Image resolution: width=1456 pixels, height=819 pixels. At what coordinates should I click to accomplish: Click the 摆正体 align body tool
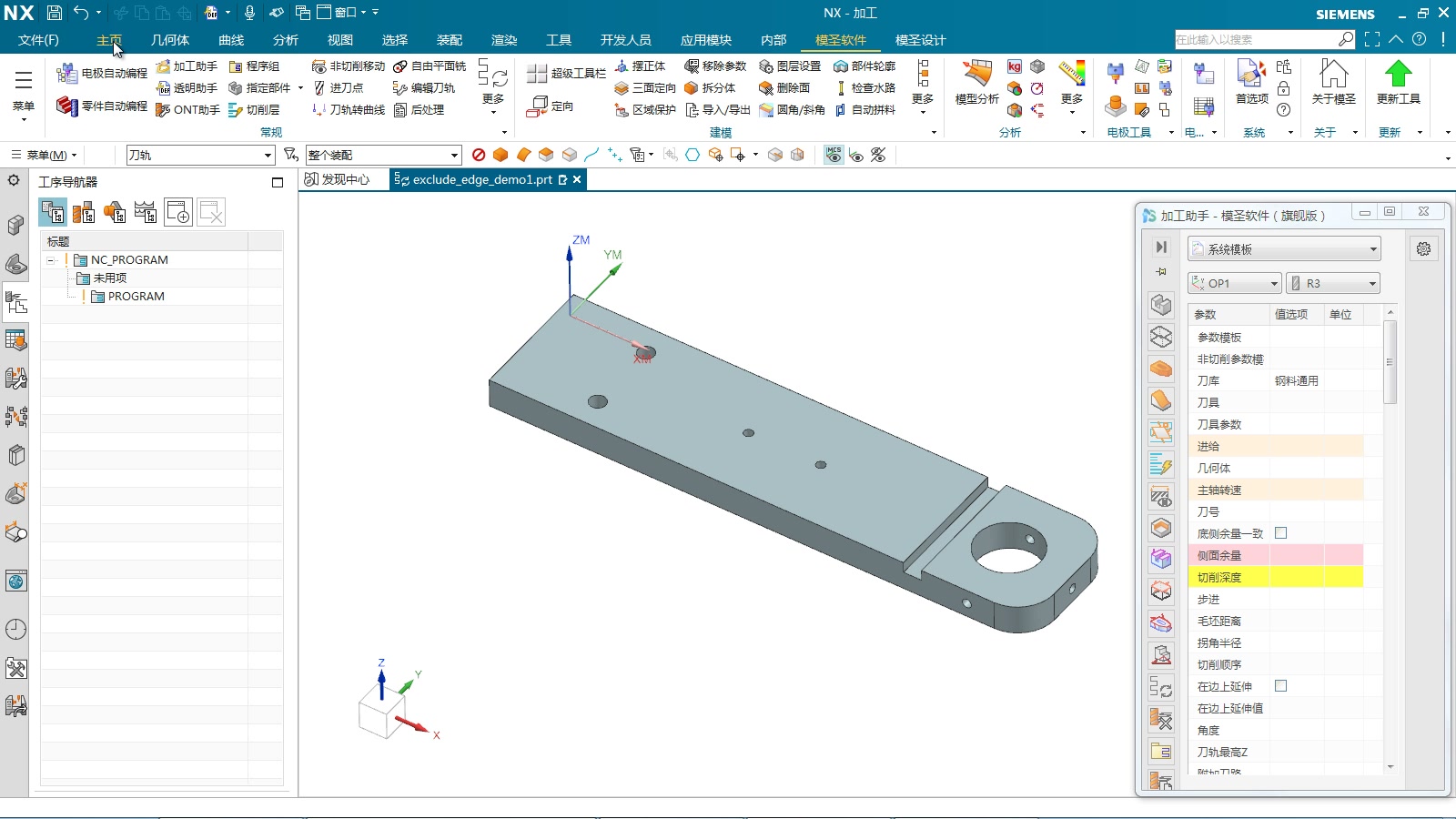641,66
